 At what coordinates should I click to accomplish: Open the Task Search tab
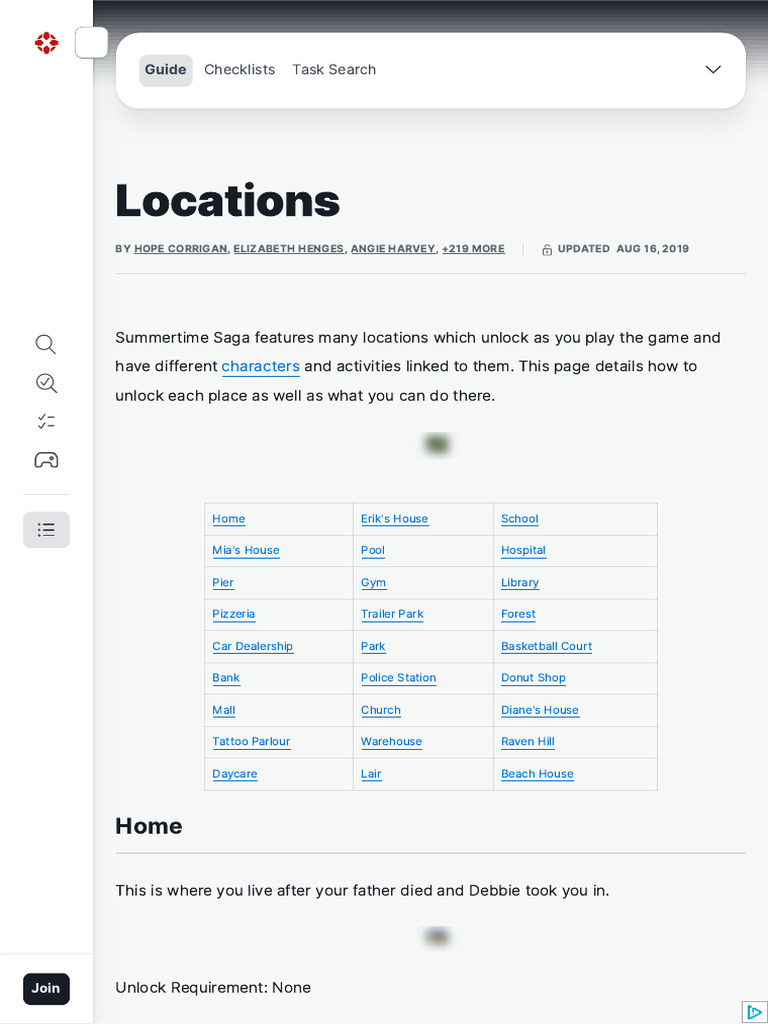coord(334,70)
